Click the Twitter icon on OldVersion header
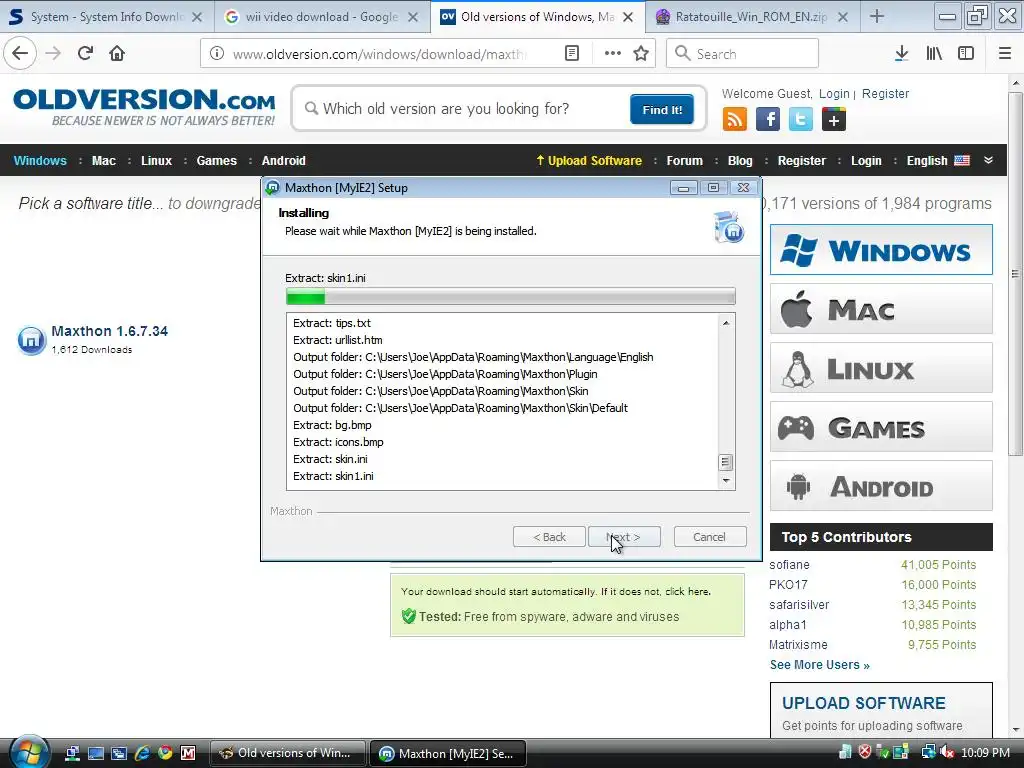The height and width of the screenshot is (768, 1024). point(801,120)
